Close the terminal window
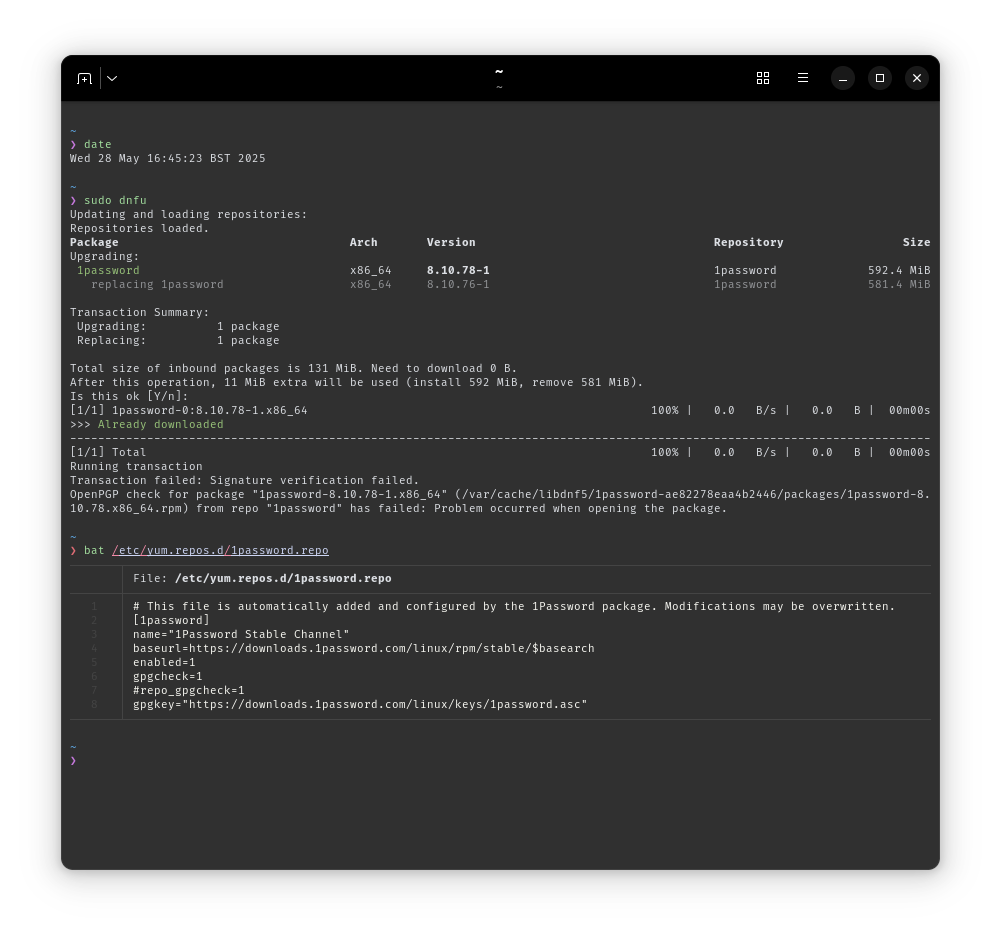Image resolution: width=1001 pixels, height=937 pixels. click(x=917, y=78)
